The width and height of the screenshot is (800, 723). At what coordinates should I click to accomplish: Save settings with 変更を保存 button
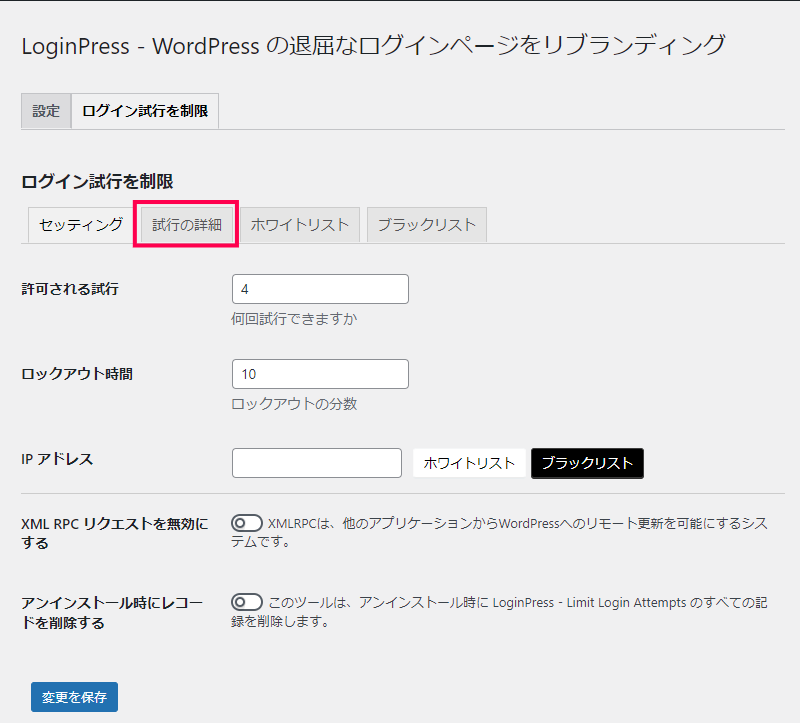(74, 697)
